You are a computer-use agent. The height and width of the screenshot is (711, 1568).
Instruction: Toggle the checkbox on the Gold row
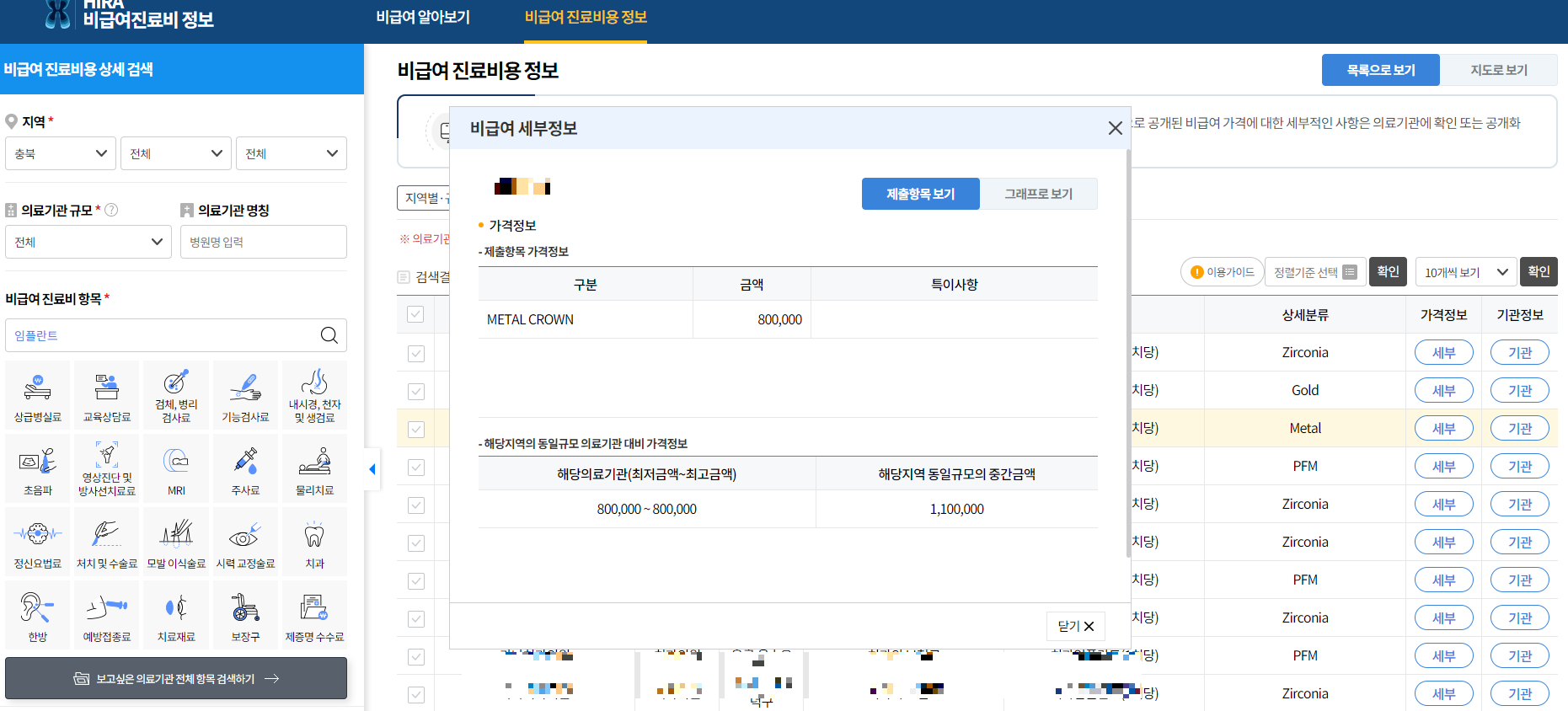[416, 392]
